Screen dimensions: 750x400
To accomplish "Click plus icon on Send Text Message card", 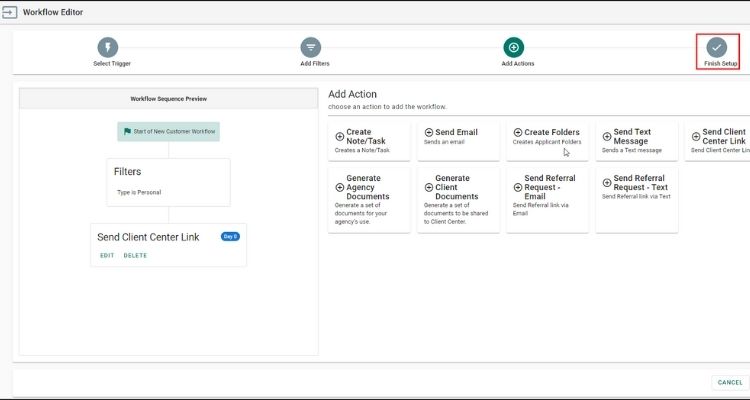I will coord(607,137).
